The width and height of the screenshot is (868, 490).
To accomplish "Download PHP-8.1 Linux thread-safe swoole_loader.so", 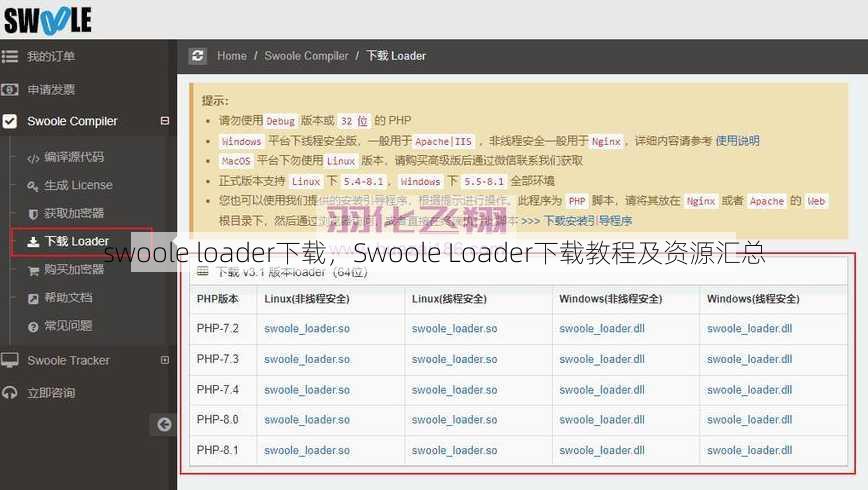I will tap(454, 451).
